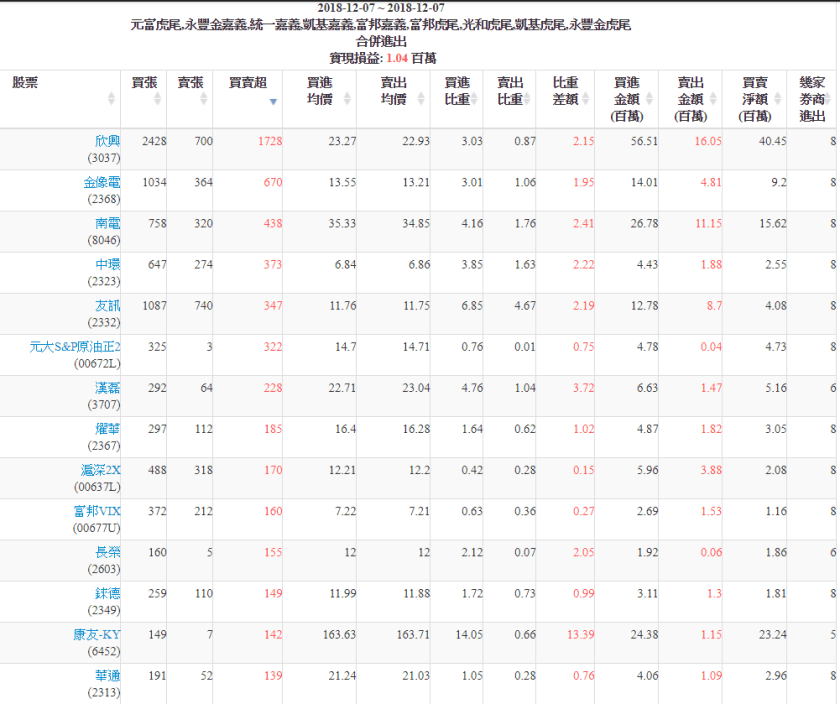Sort by 比重差額 arrow icon

click(585, 99)
